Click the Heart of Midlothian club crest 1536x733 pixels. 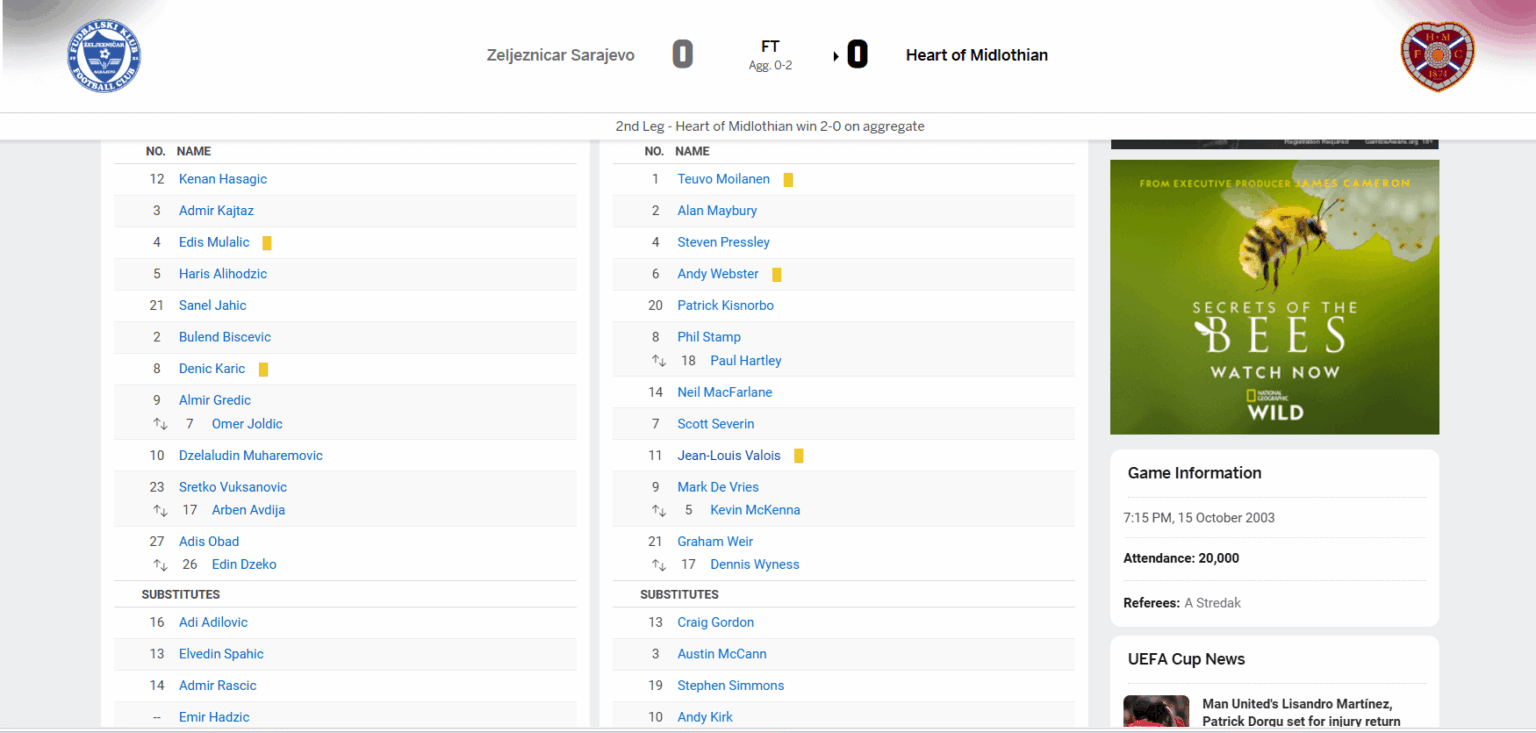[1437, 57]
